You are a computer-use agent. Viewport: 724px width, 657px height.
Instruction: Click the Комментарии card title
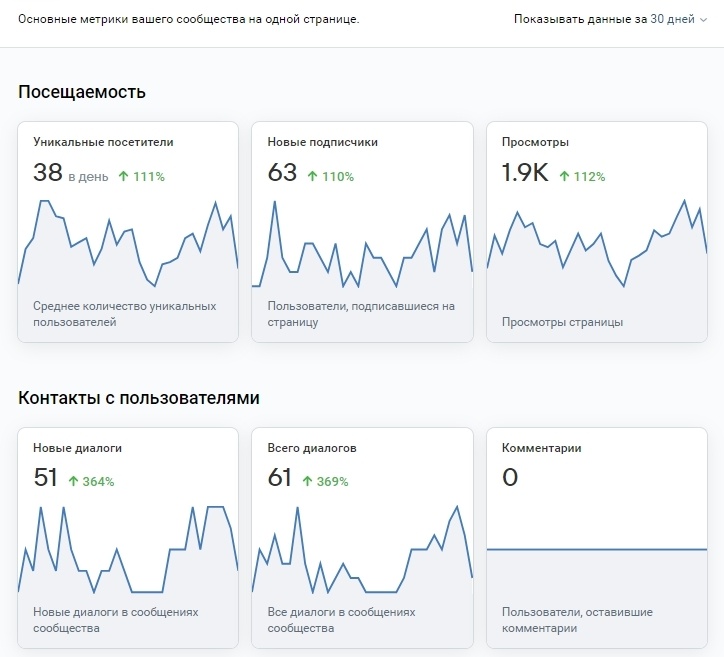click(x=542, y=448)
